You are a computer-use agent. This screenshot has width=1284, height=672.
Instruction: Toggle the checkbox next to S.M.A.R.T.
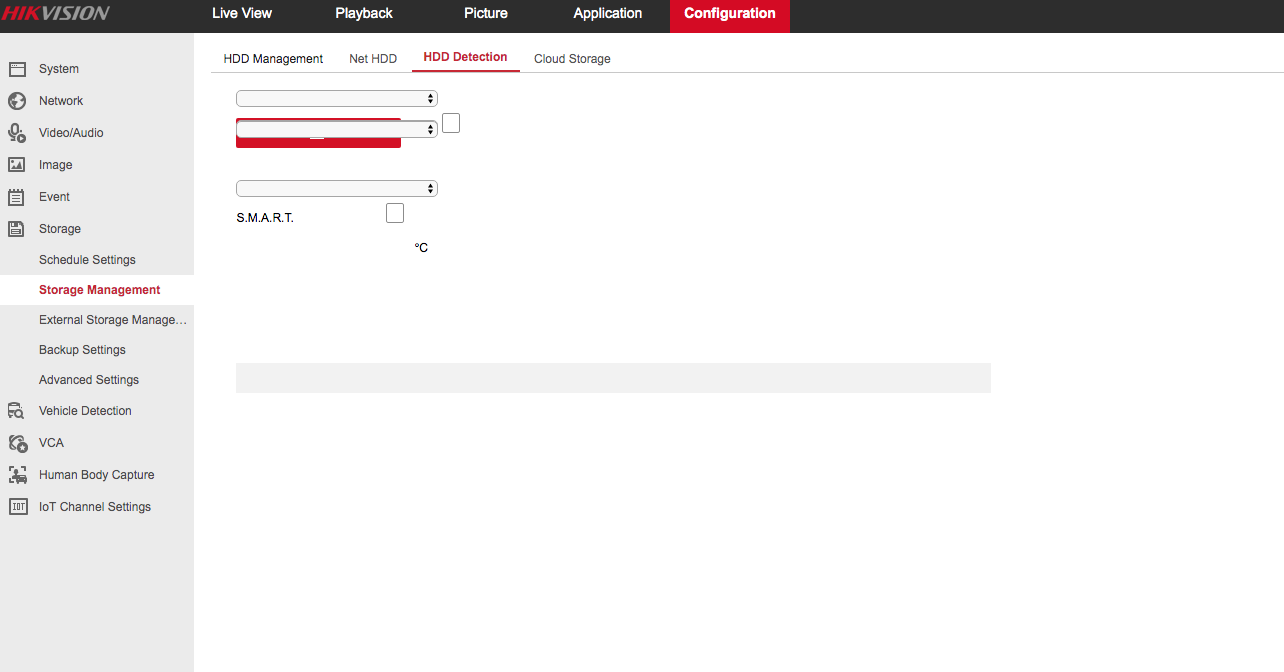395,213
